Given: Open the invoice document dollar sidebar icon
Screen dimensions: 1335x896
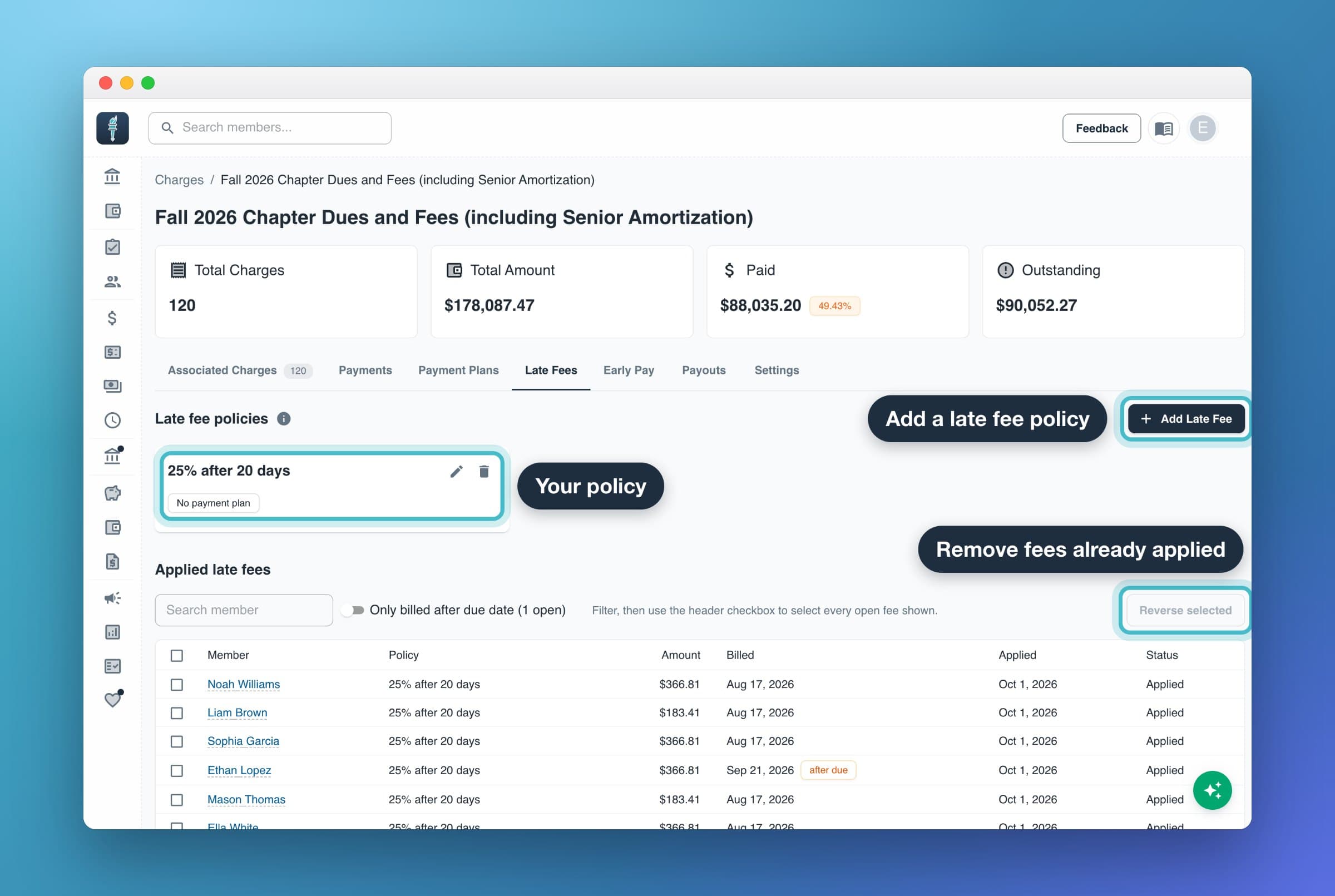Looking at the screenshot, I should point(112,562).
